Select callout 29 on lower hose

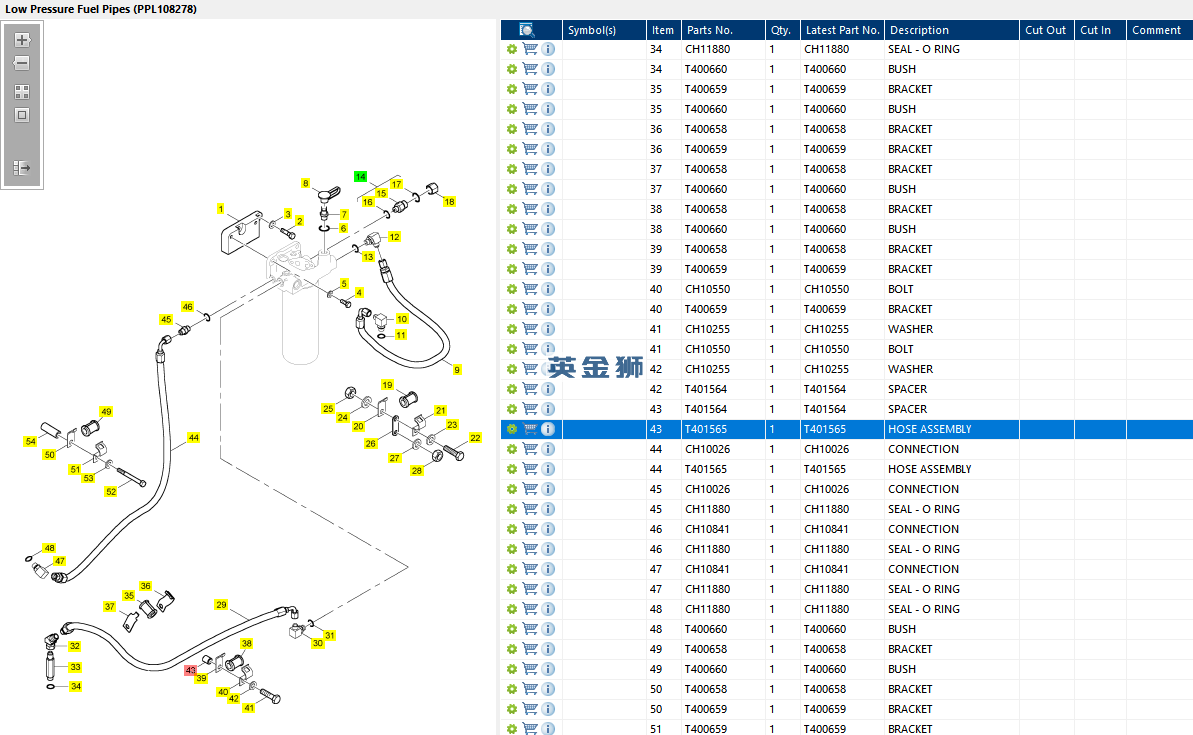pyautogui.click(x=221, y=605)
